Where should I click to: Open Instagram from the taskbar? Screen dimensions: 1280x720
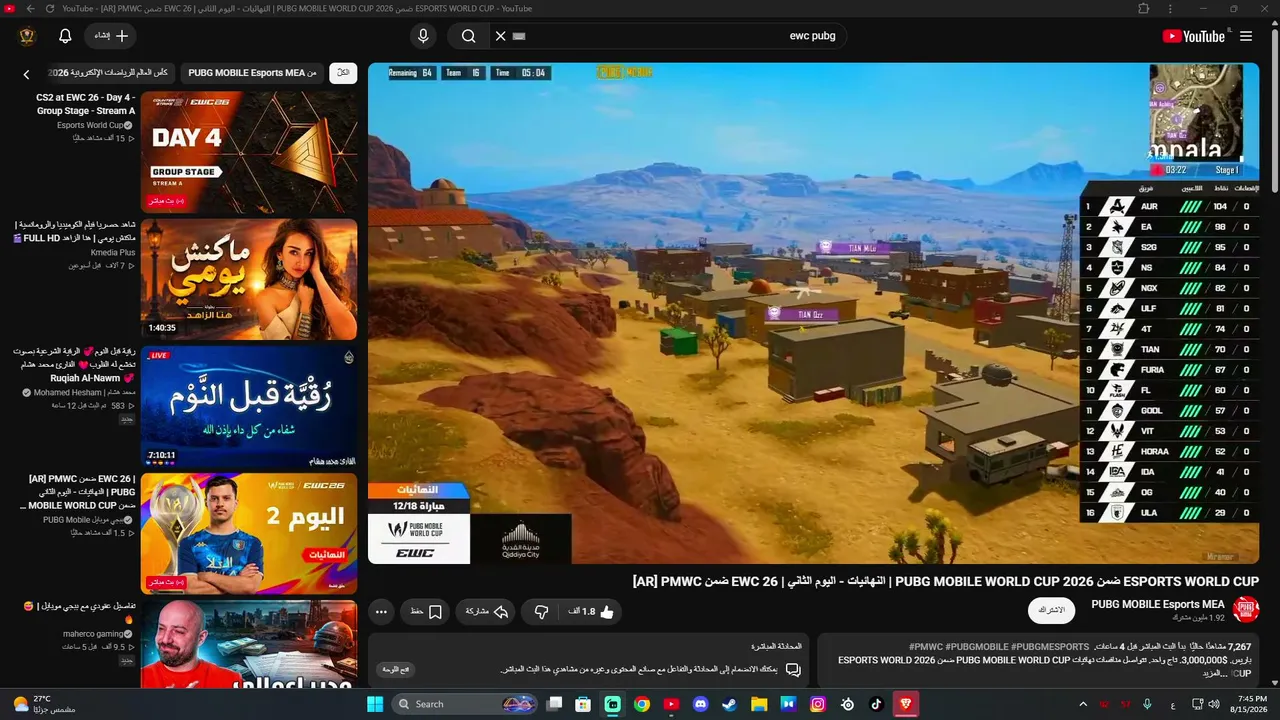pyautogui.click(x=818, y=704)
